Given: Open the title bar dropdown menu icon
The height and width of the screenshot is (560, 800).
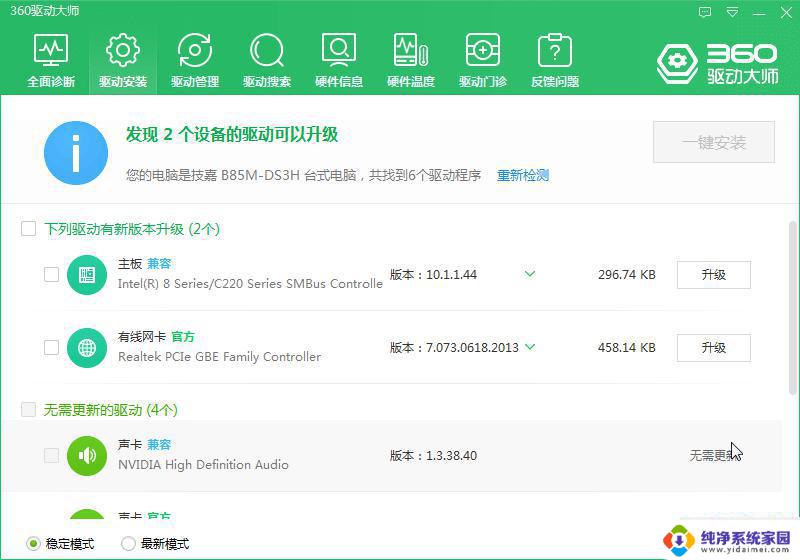Looking at the screenshot, I should coord(733,12).
